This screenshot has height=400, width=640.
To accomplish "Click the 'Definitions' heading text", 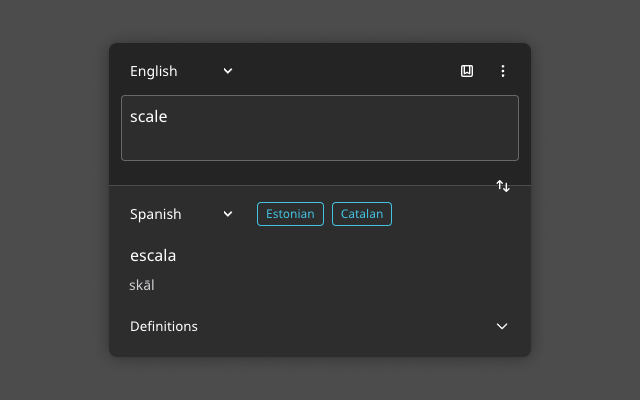I will click(x=164, y=326).
